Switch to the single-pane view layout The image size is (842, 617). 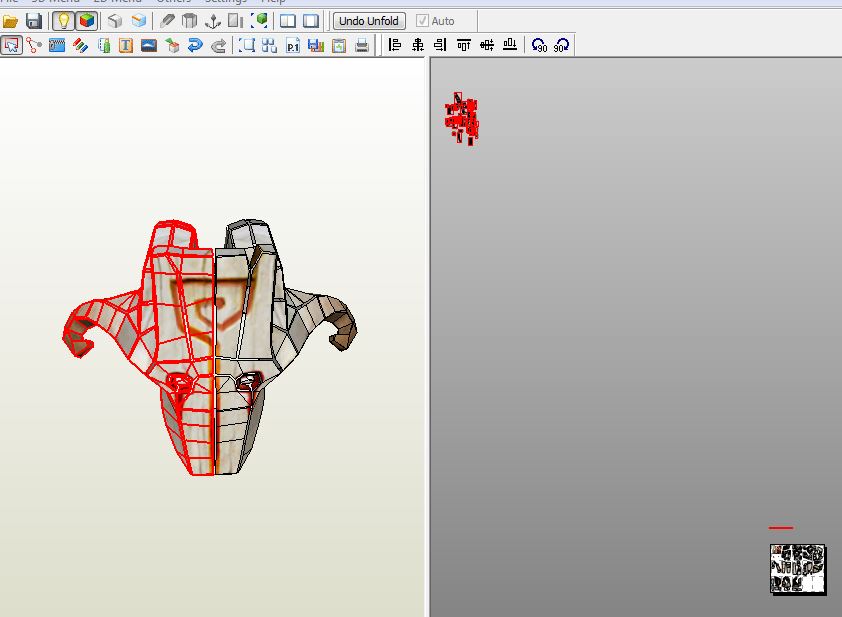coord(311,21)
